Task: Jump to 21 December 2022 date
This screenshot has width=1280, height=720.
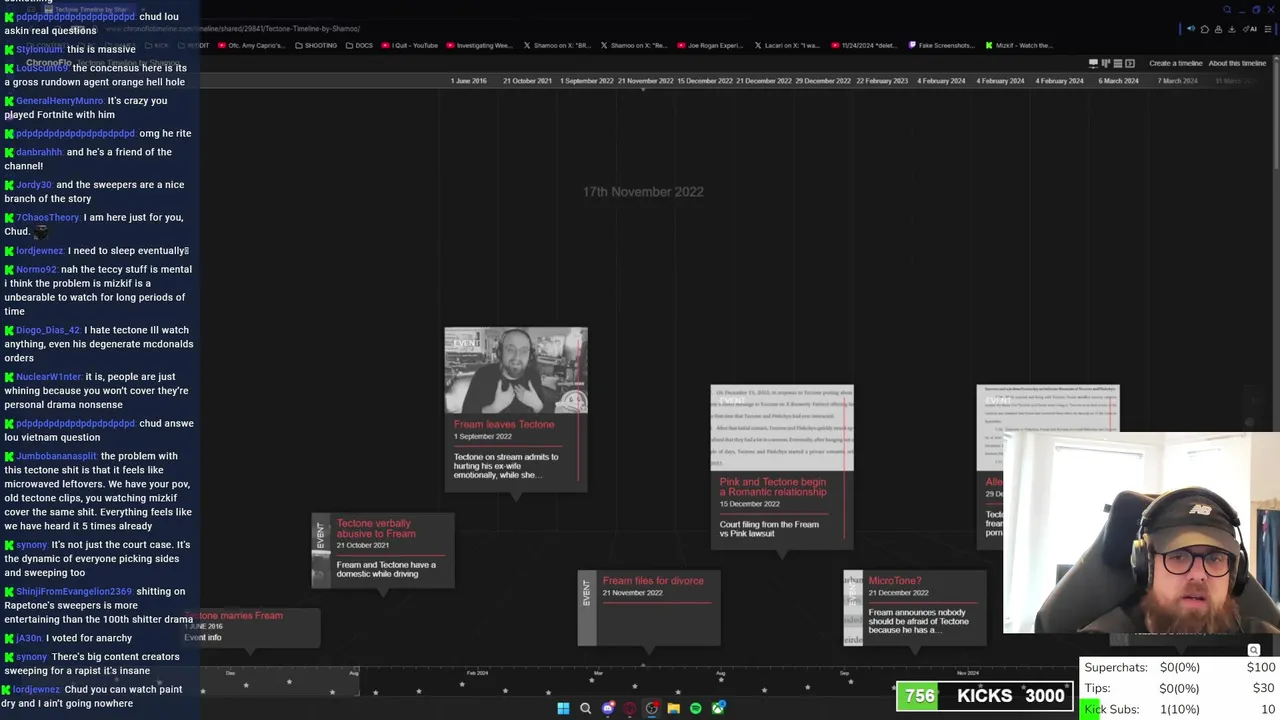Action: coord(763,81)
